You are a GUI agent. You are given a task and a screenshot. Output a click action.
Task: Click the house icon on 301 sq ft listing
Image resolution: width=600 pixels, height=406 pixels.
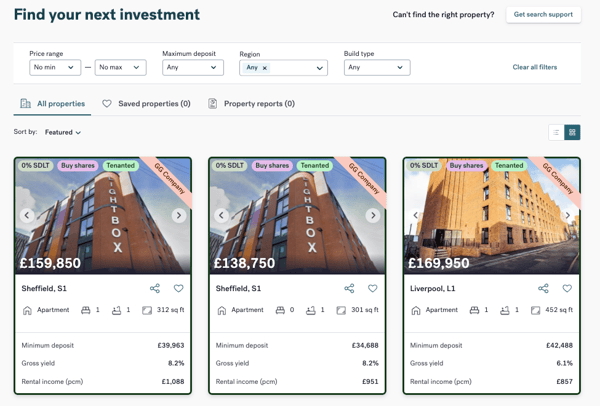click(x=222, y=310)
